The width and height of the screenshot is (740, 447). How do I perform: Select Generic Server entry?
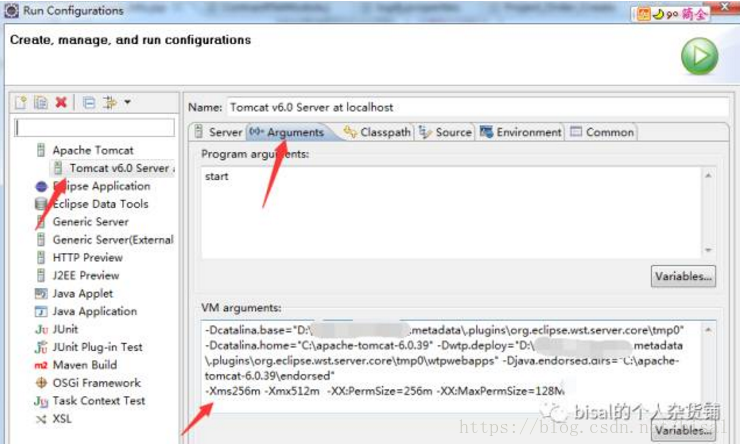[91, 222]
